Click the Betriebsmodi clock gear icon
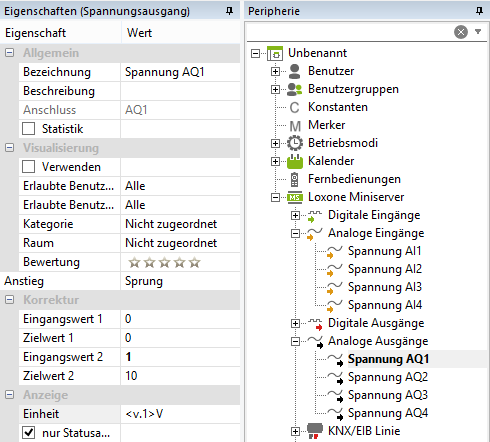The width and height of the screenshot is (490, 442). pyautogui.click(x=295, y=143)
